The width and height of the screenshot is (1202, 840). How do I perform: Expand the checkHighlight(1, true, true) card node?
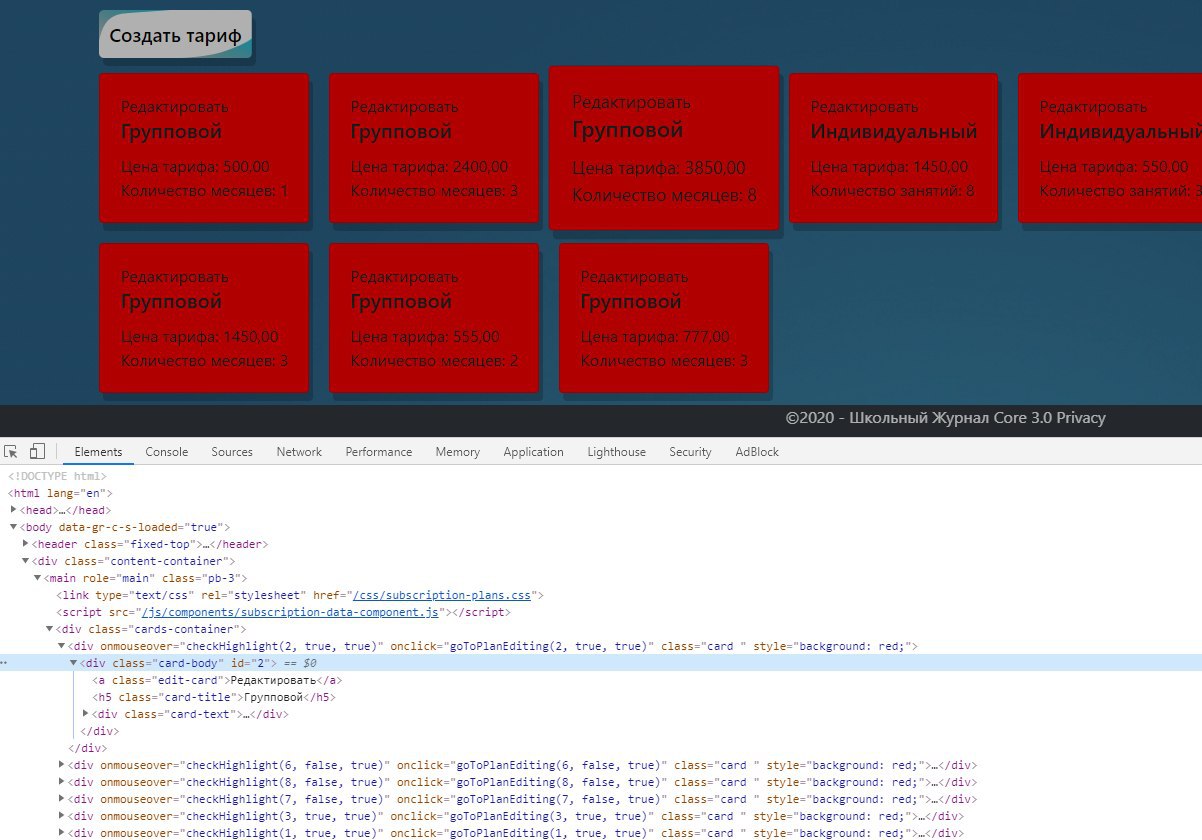point(62,833)
